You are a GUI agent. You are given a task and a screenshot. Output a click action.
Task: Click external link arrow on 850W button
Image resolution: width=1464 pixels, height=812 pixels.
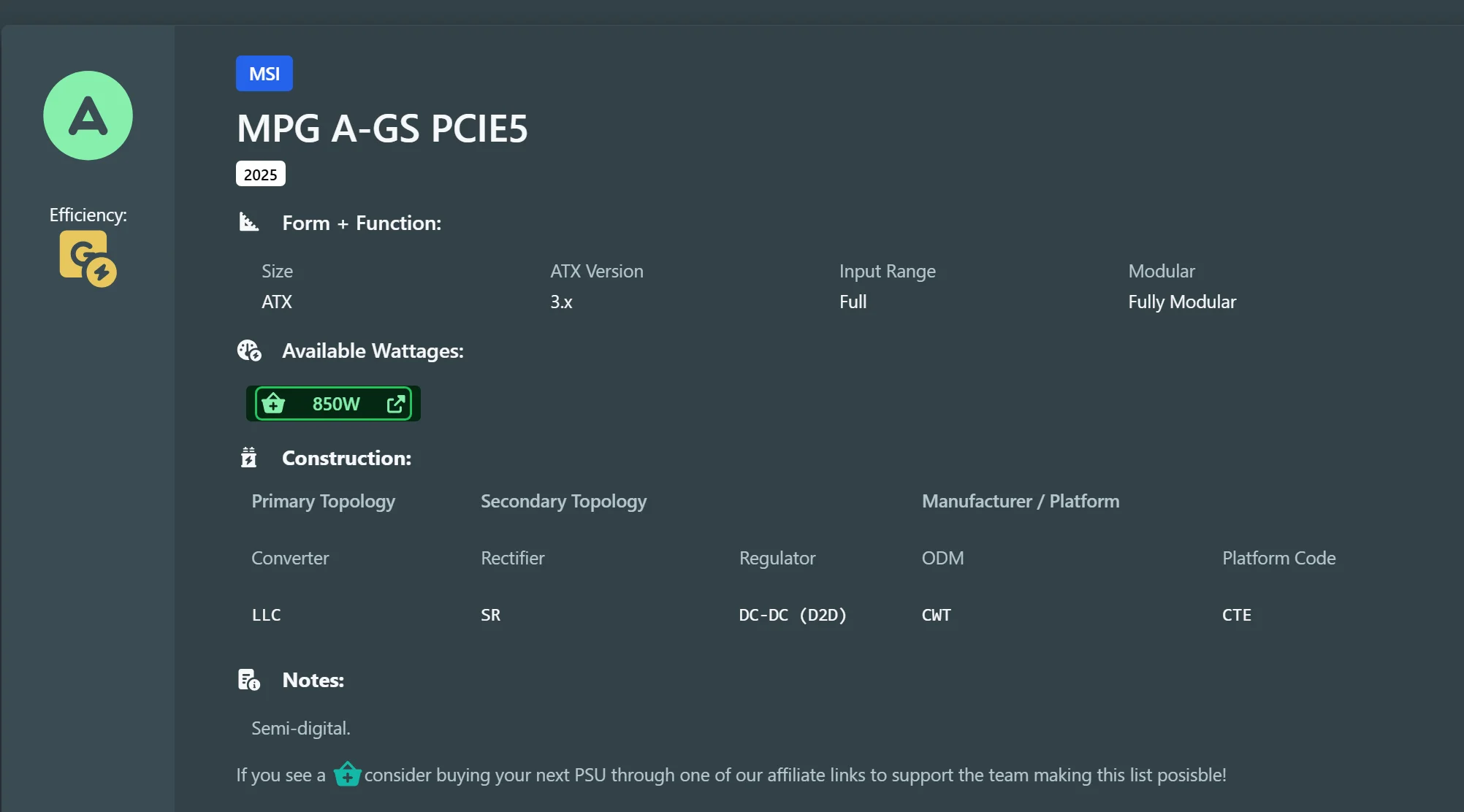point(395,403)
